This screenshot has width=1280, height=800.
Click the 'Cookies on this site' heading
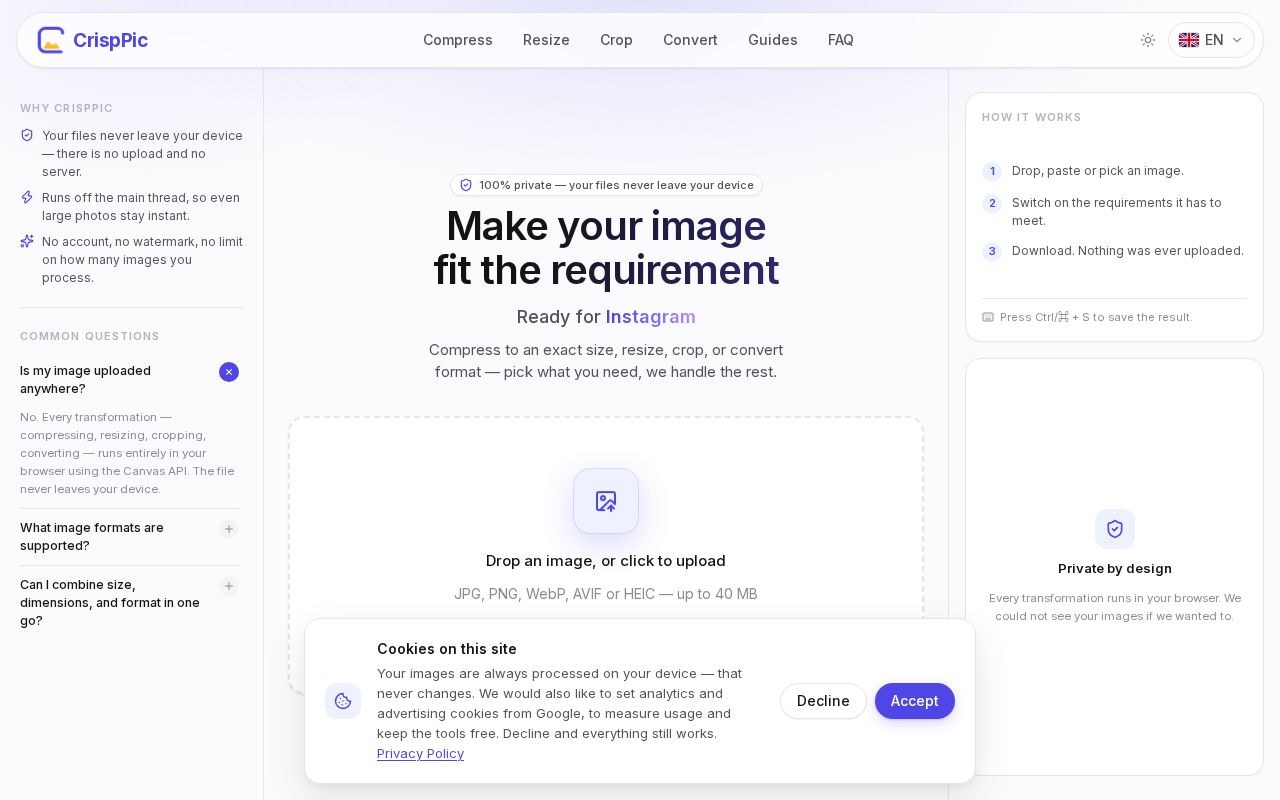(447, 649)
